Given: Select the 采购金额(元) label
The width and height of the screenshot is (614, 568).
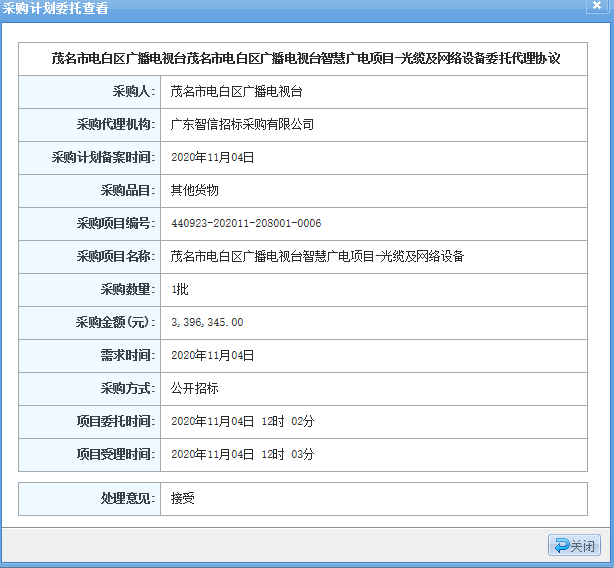Looking at the screenshot, I should [x=116, y=322].
